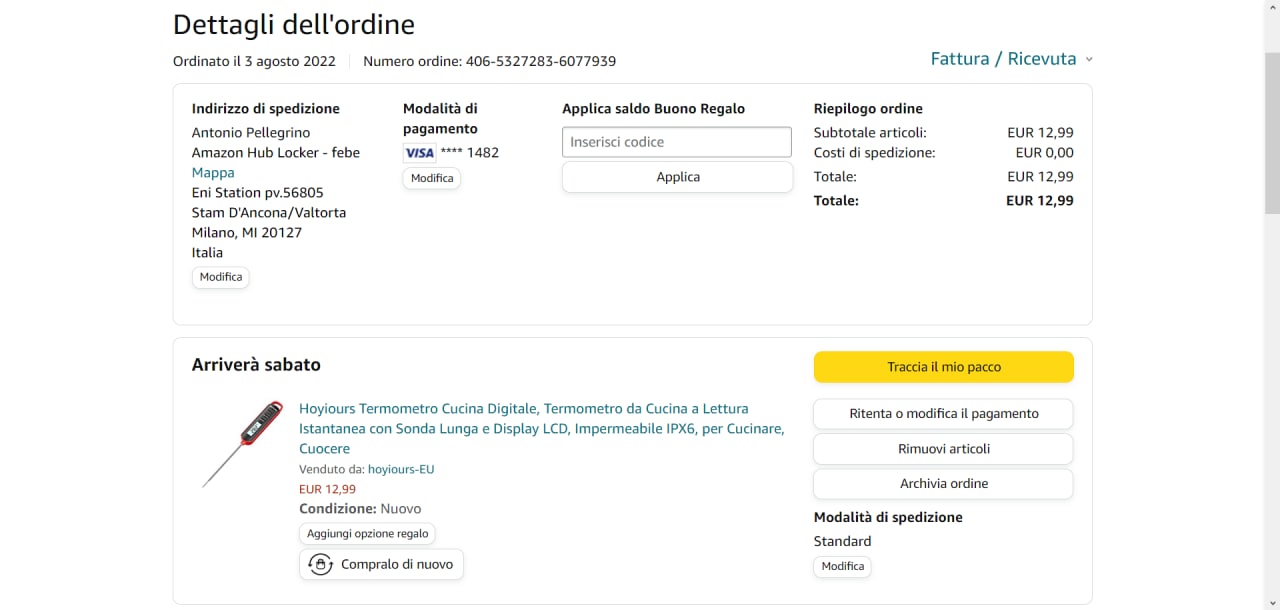Expand the Fattura / Ricevuta dropdown
The width and height of the screenshot is (1280, 610).
(x=1003, y=59)
